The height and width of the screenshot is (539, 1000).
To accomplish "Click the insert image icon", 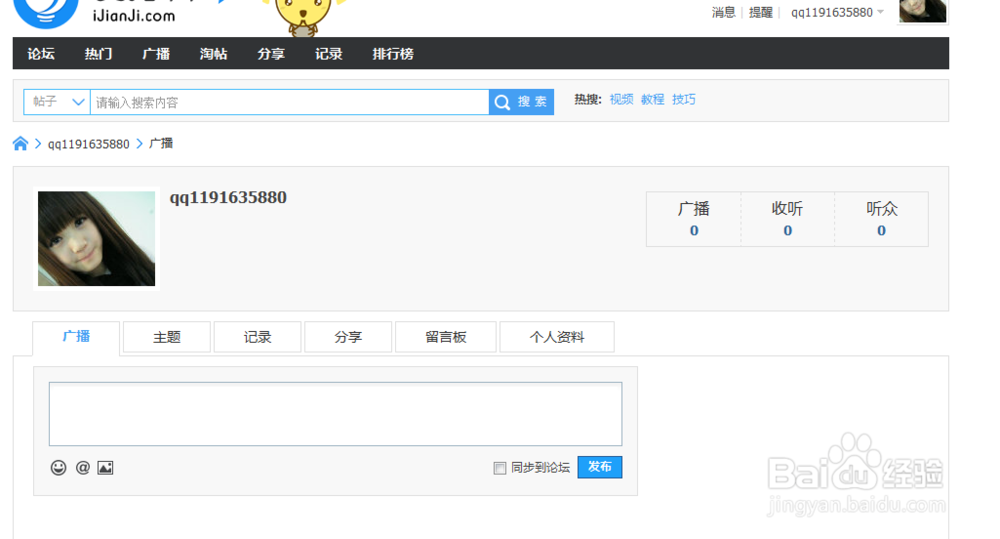I will point(105,468).
